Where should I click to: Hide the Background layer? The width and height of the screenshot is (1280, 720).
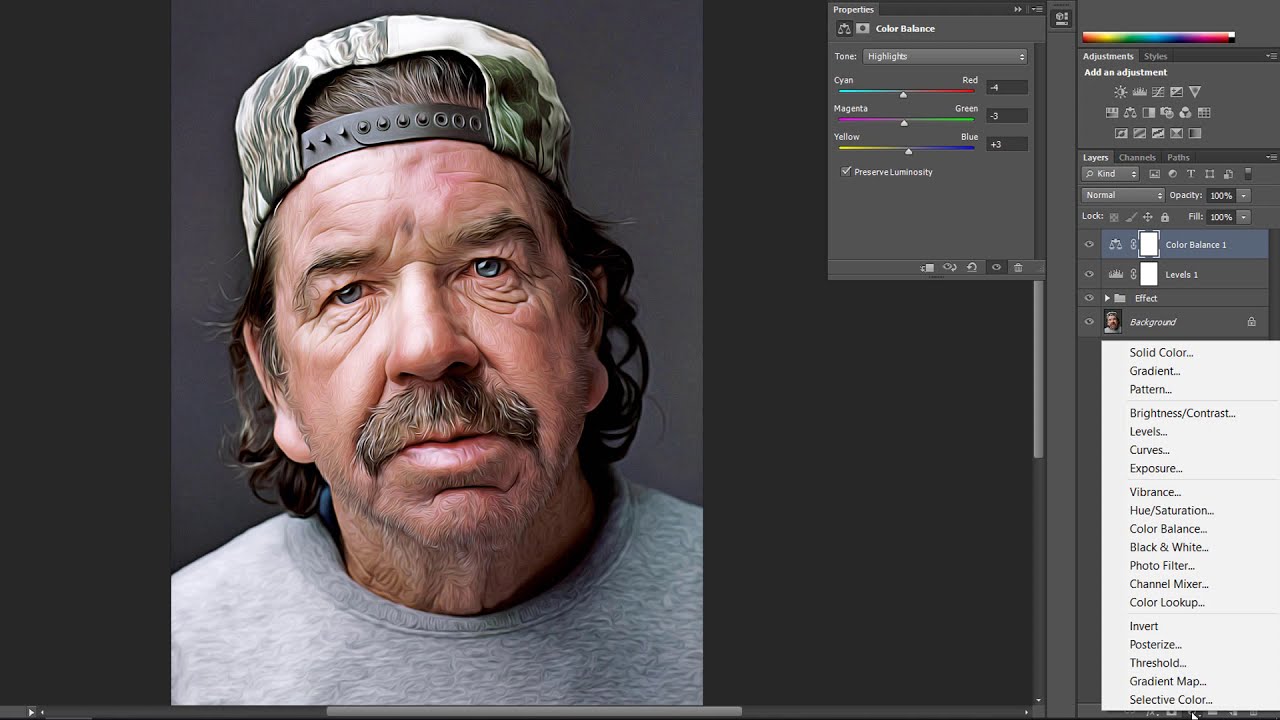pyautogui.click(x=1089, y=322)
